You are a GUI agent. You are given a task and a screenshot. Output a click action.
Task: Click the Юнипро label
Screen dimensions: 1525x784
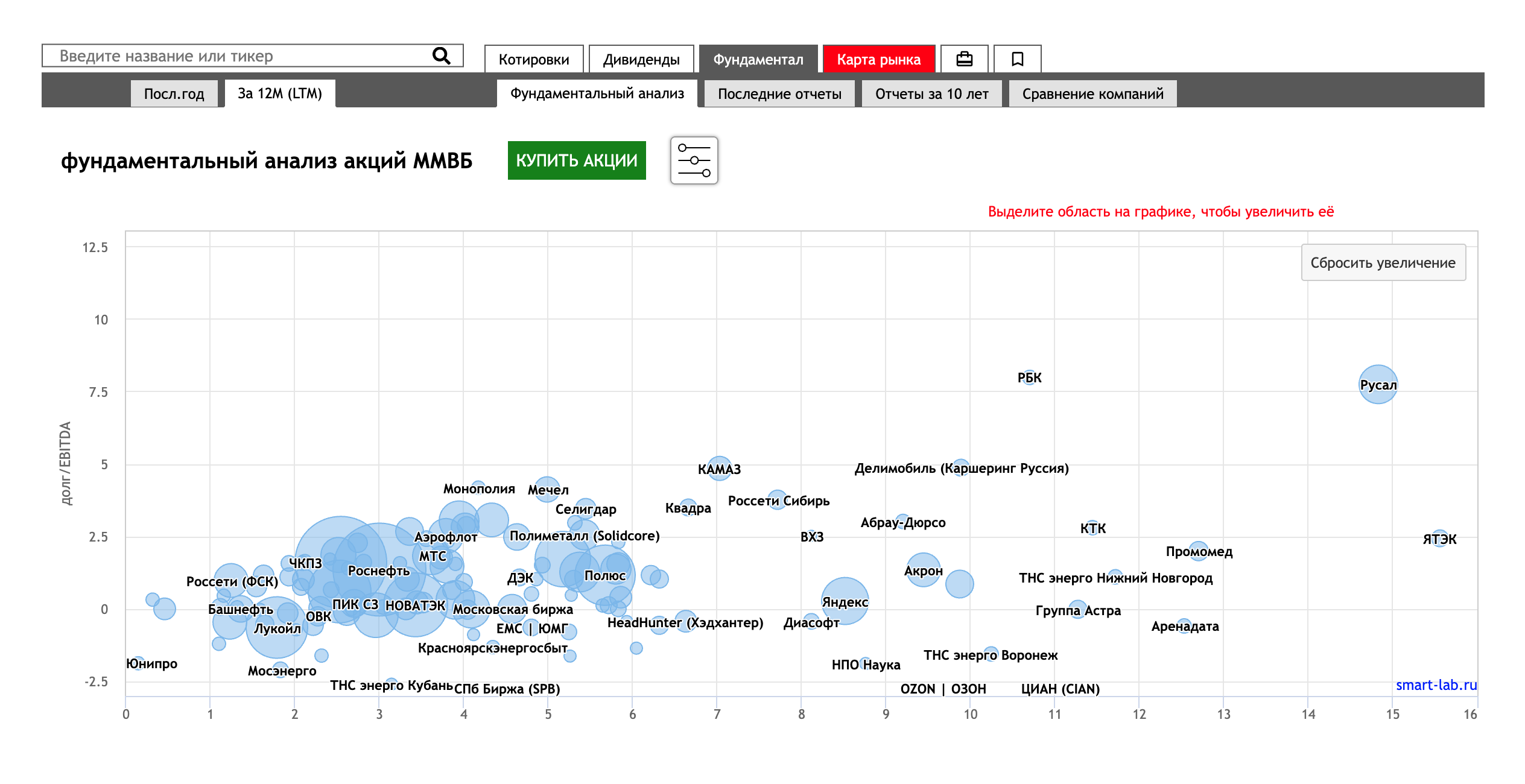tap(151, 663)
